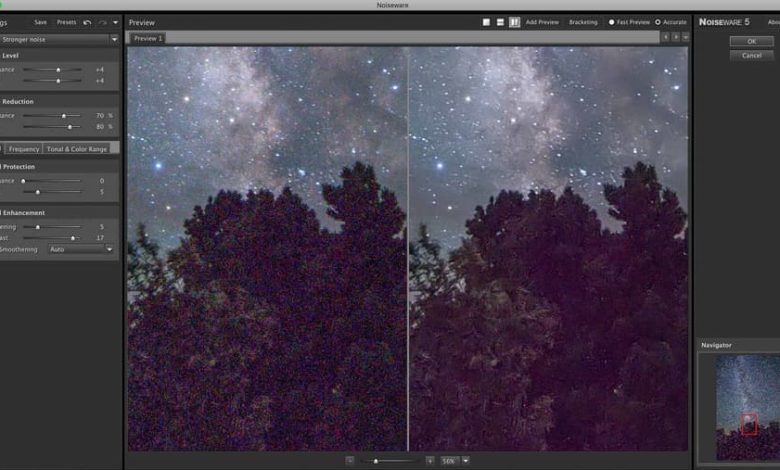
Task: Click the Cancel button
Action: click(751, 55)
